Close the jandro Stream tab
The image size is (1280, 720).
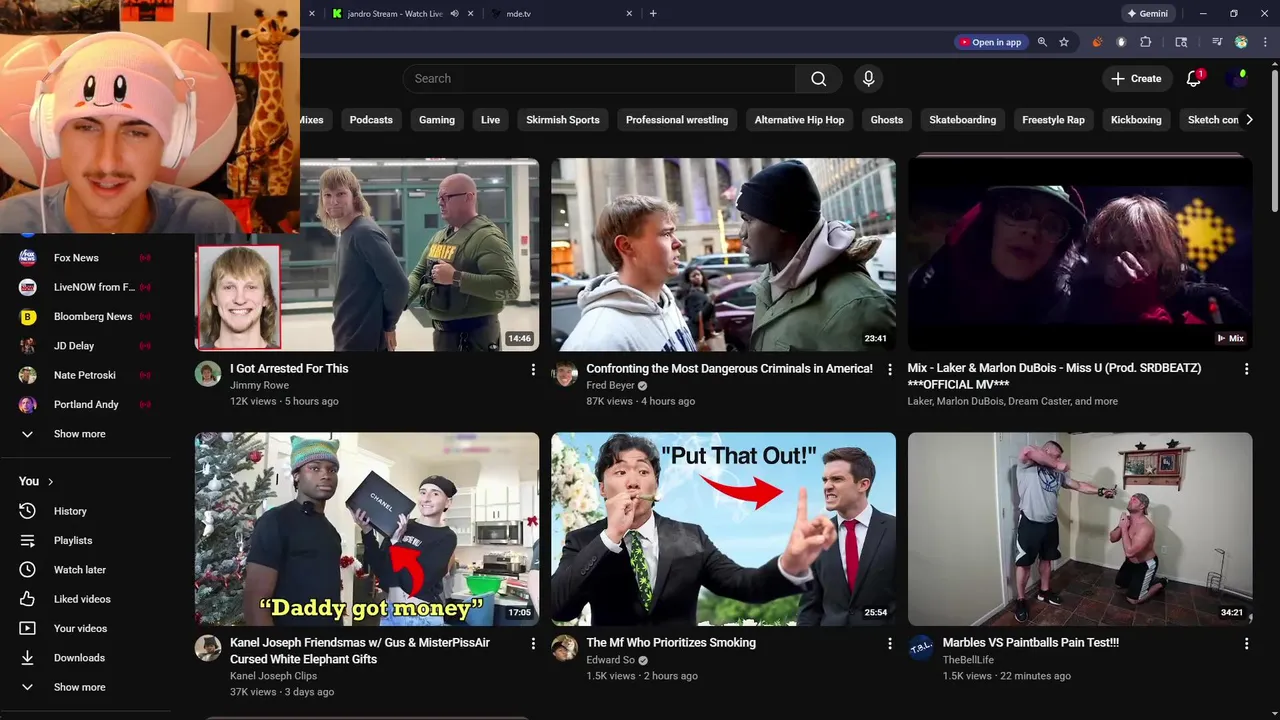(x=472, y=14)
